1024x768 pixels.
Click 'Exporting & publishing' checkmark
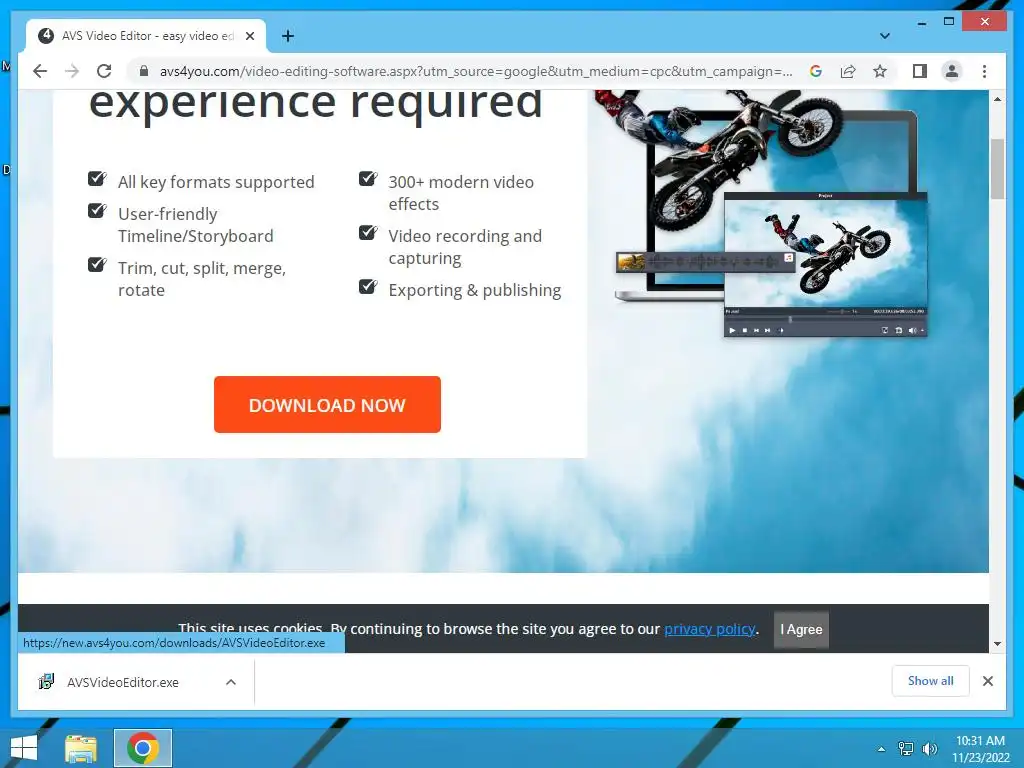tap(368, 287)
